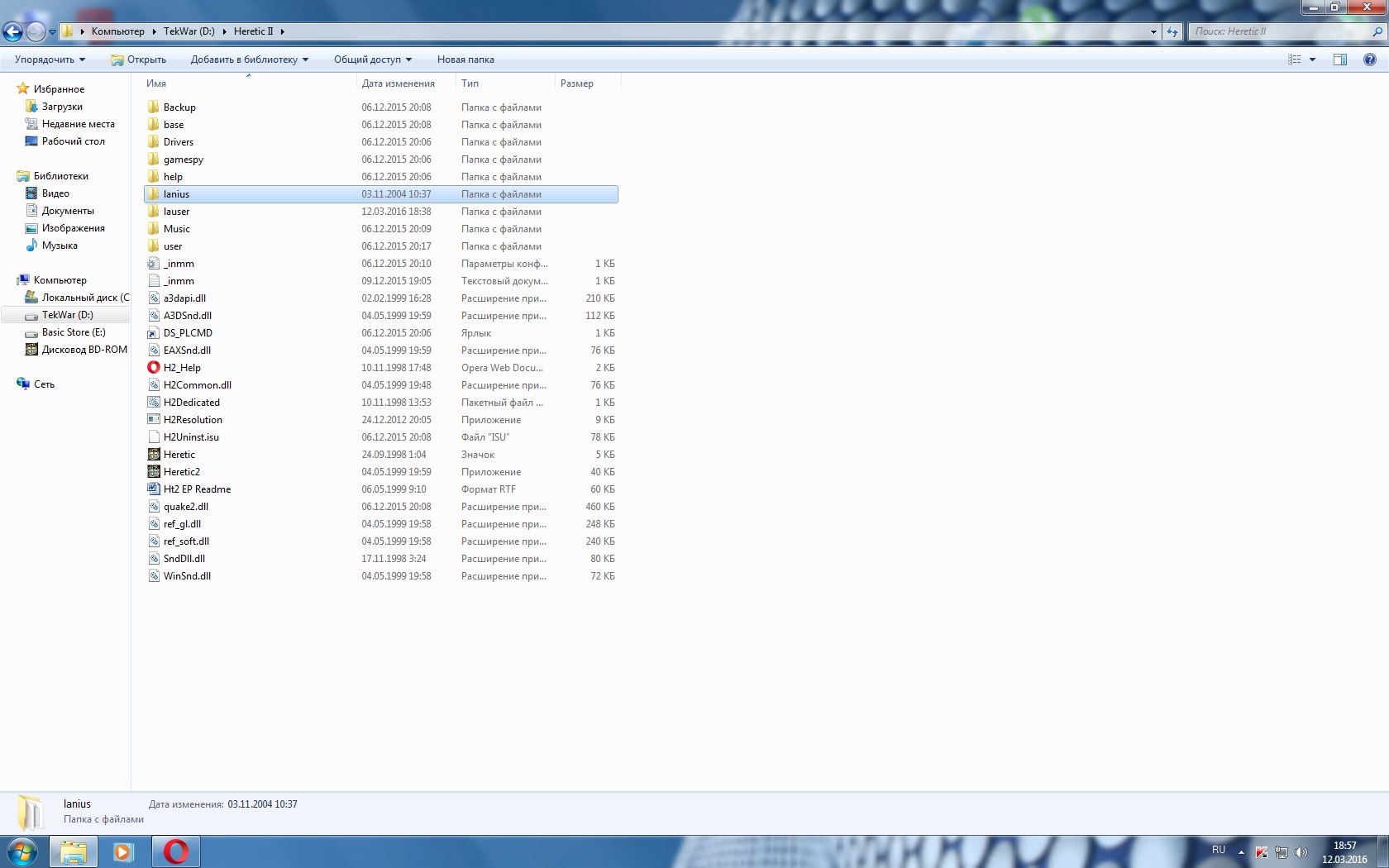Select the H2_Help Opera document icon
Image resolution: width=1389 pixels, height=868 pixels.
pyautogui.click(x=154, y=368)
